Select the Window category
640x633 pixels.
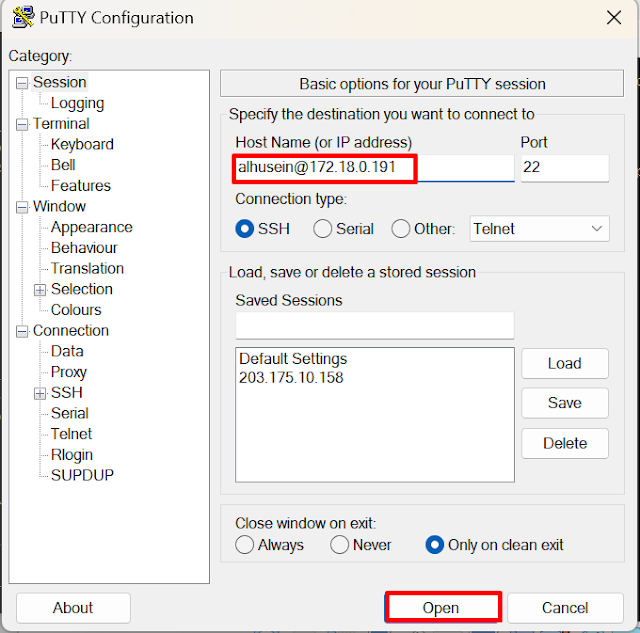[60, 207]
